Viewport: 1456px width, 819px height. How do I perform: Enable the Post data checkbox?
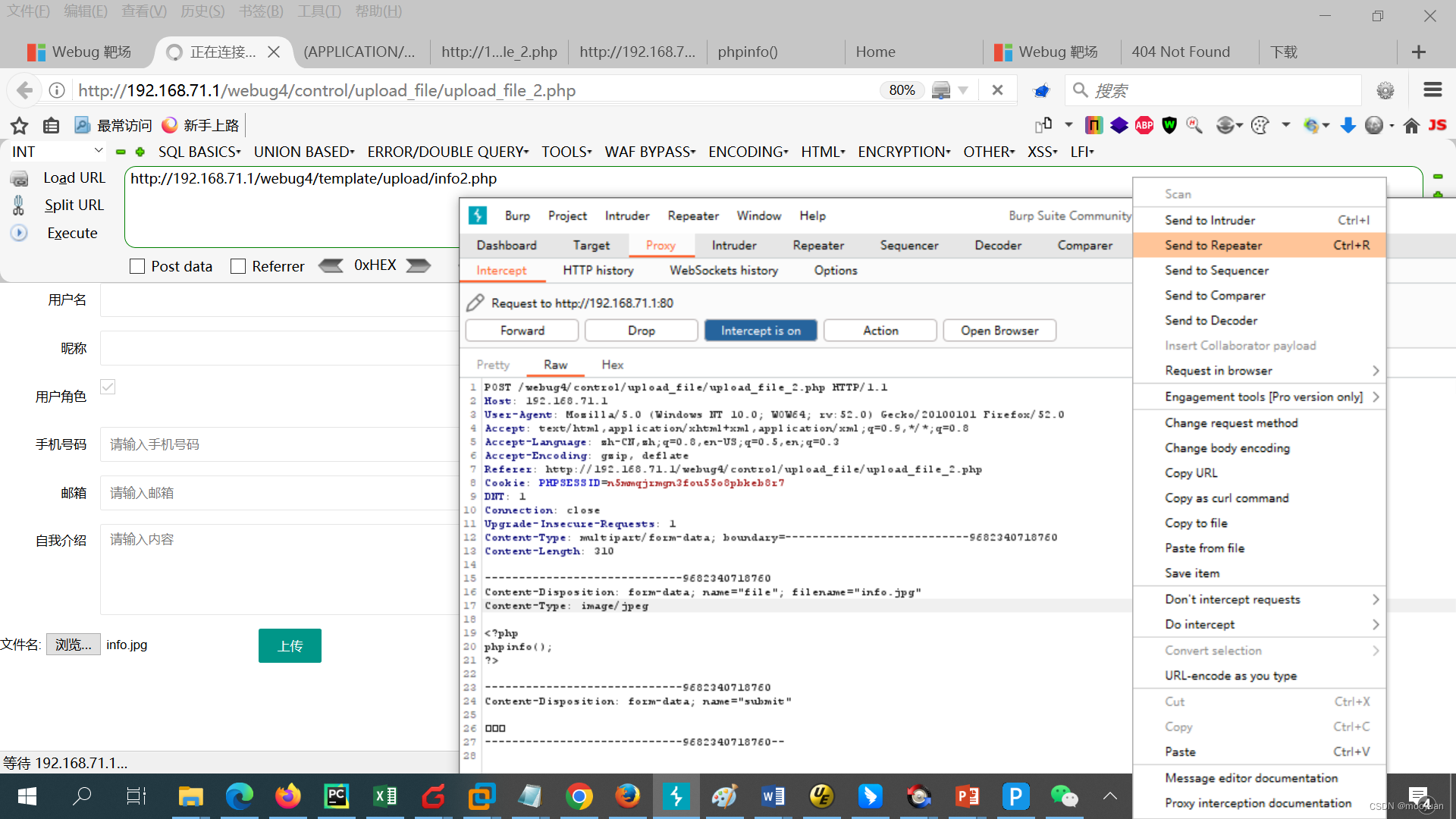point(137,266)
